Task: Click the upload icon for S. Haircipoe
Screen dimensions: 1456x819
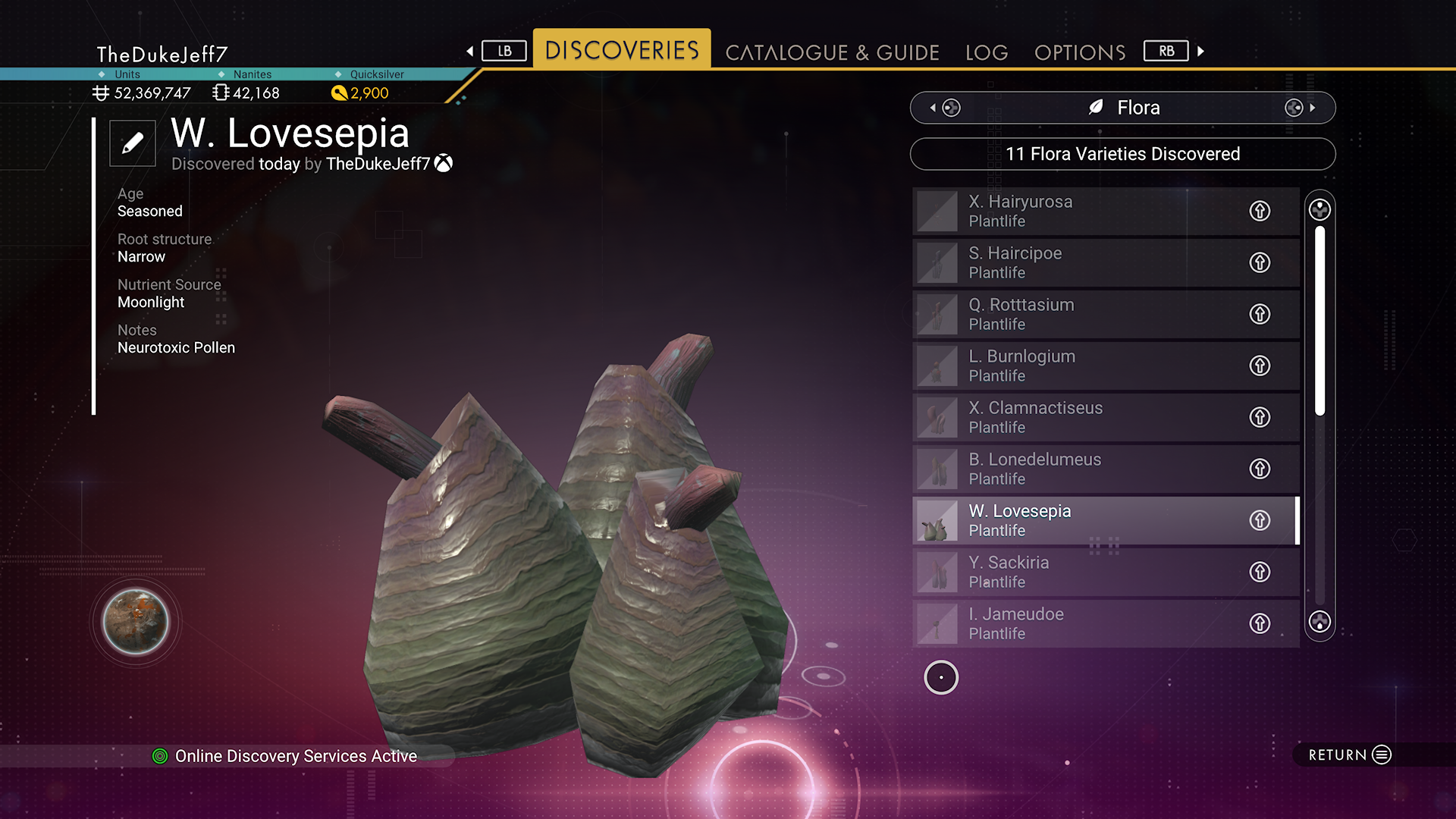Action: (1260, 262)
